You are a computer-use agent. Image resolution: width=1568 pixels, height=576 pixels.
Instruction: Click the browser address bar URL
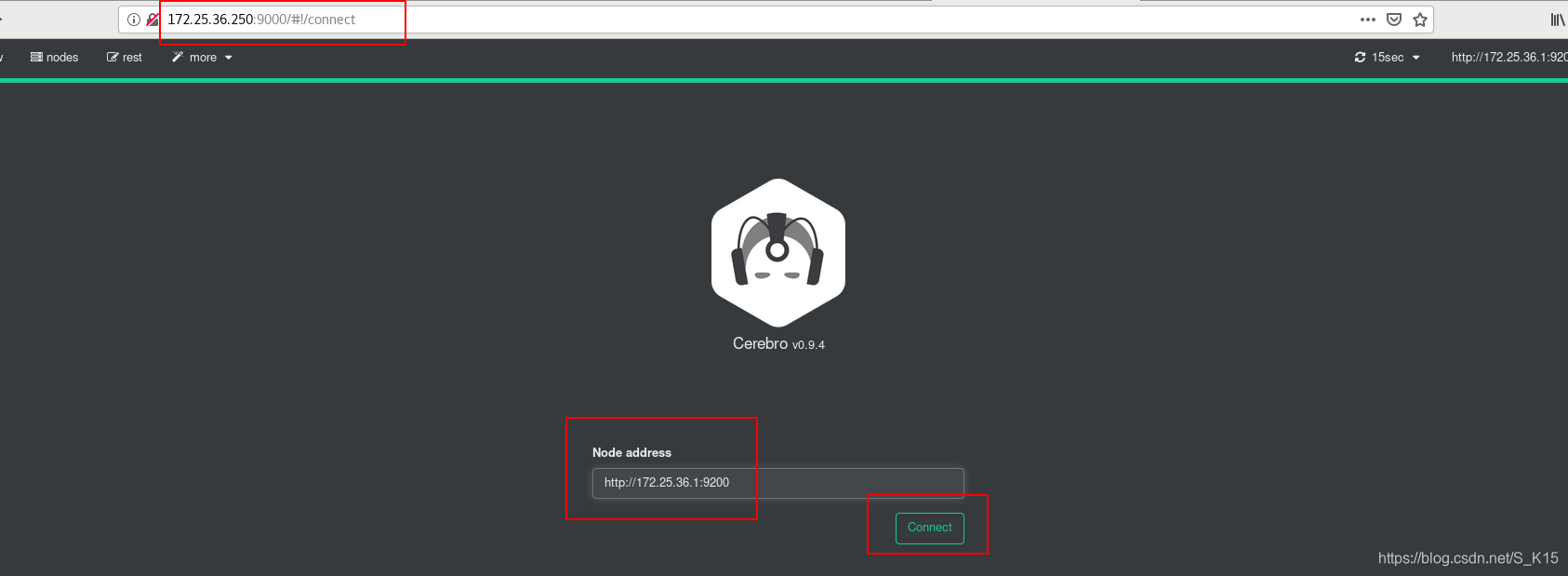[261, 20]
